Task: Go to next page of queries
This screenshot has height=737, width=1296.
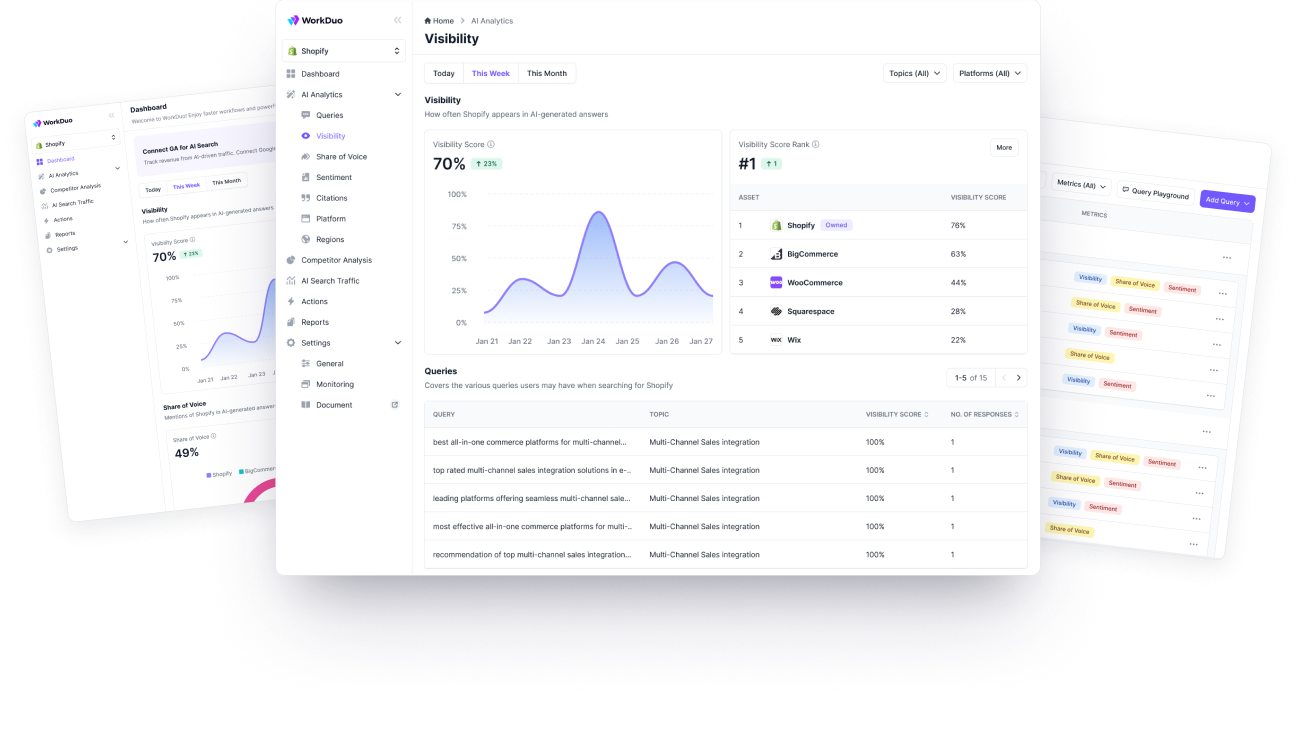Action: 1019,378
